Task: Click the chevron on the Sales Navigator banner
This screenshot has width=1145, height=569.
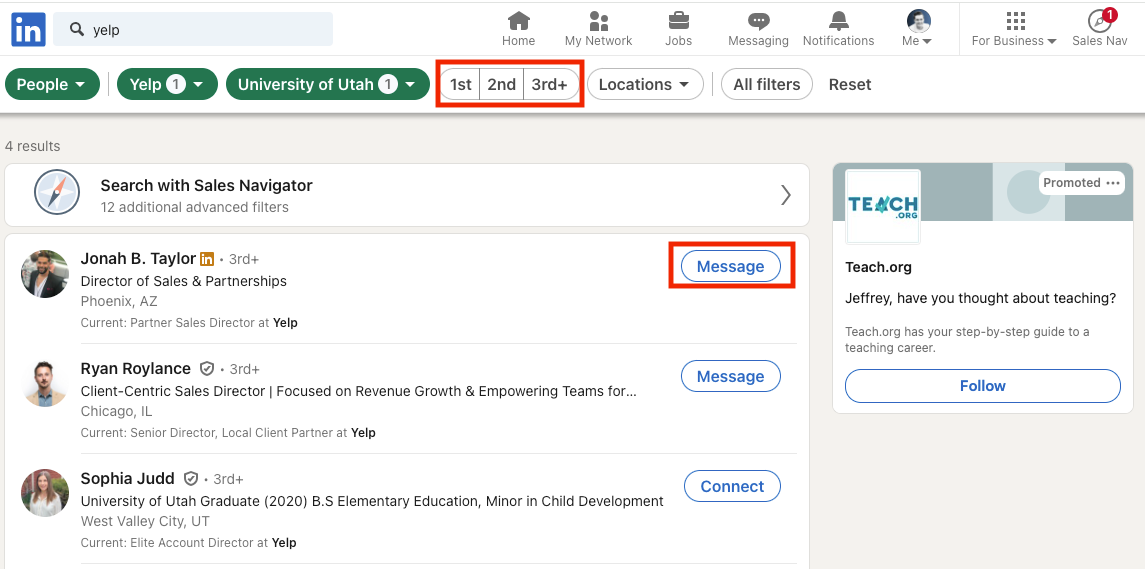Action: point(786,194)
